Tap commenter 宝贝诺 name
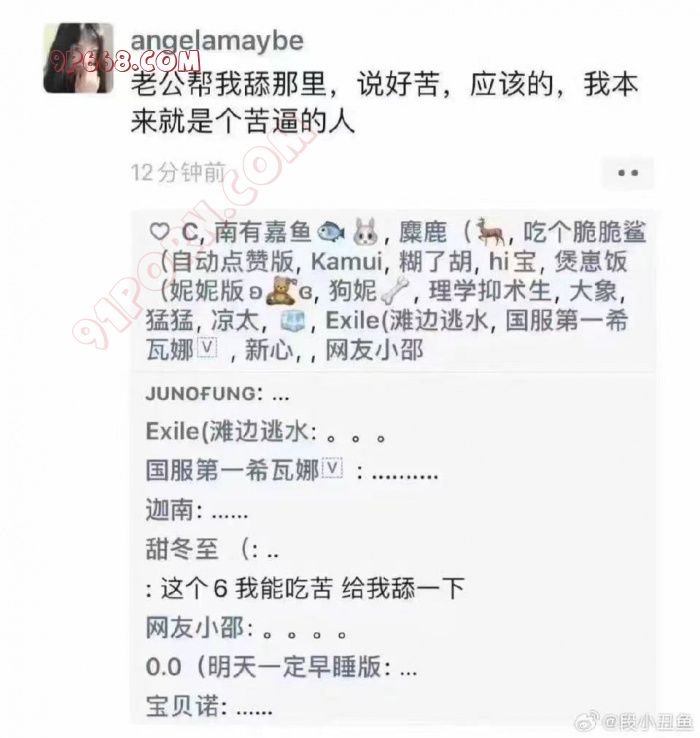700x738 pixels. [182, 706]
